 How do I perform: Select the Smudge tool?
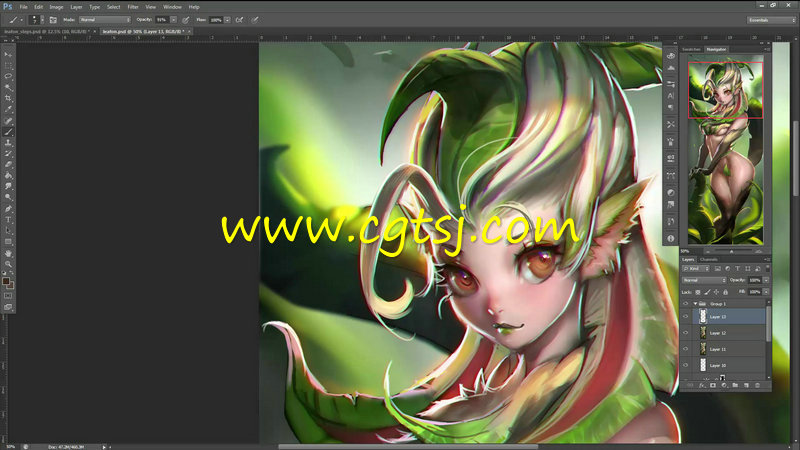(8, 186)
